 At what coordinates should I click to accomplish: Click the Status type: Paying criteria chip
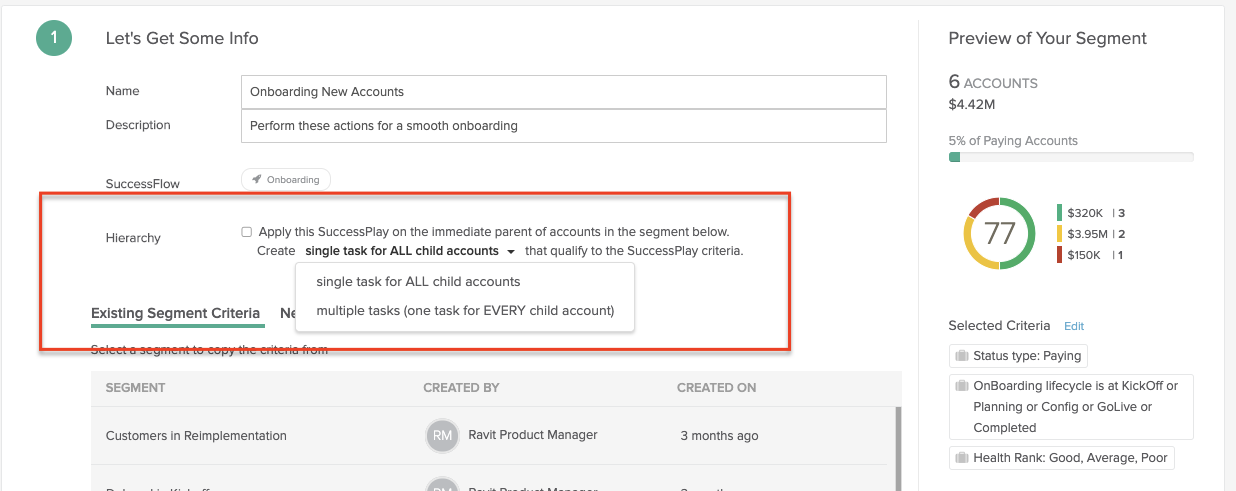1018,355
